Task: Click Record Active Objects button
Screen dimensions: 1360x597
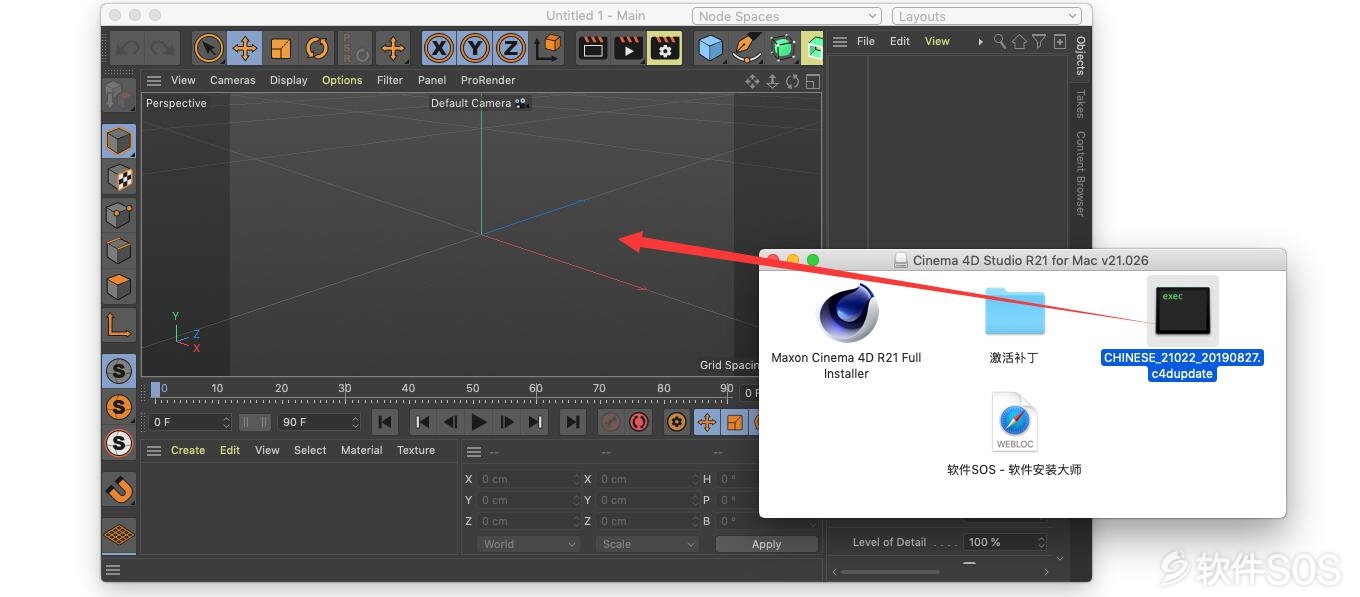Action: [x=610, y=422]
